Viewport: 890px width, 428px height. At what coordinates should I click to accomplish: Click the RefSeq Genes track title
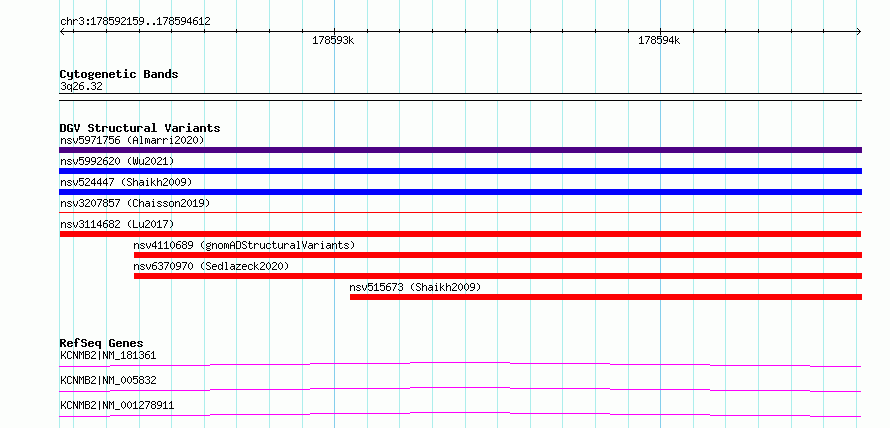[102, 343]
